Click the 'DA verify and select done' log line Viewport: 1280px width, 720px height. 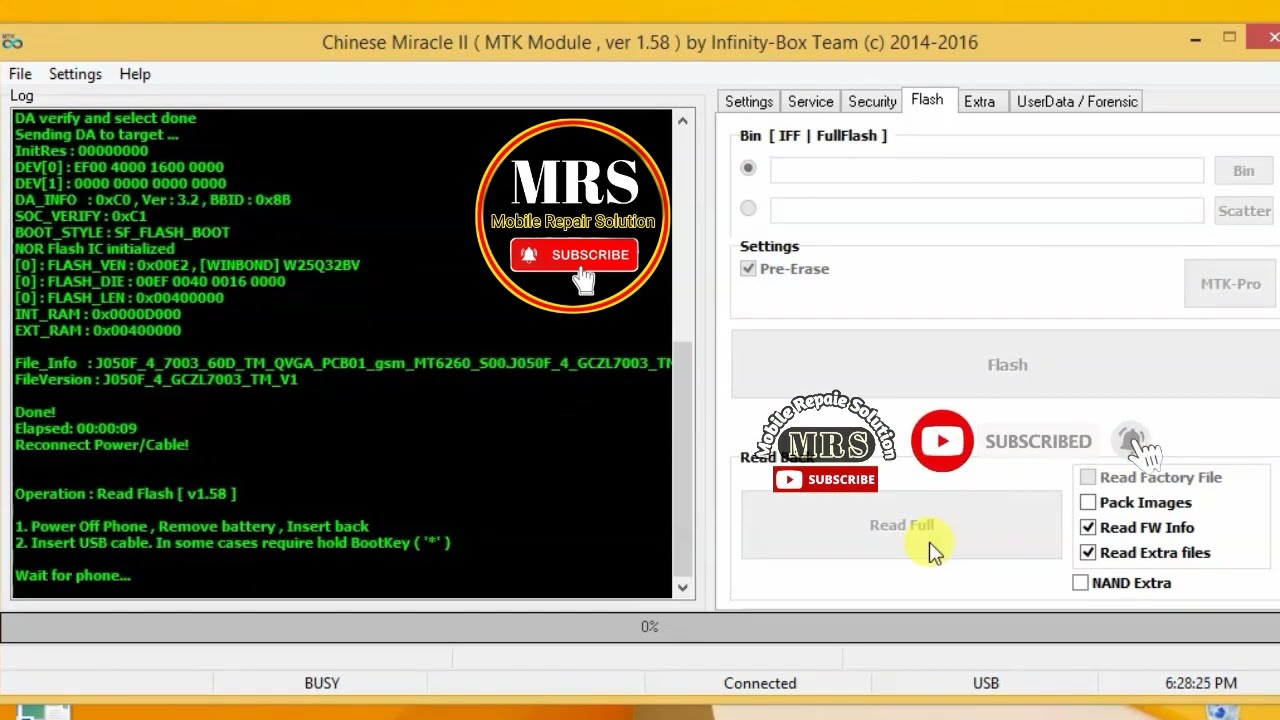tap(106, 118)
